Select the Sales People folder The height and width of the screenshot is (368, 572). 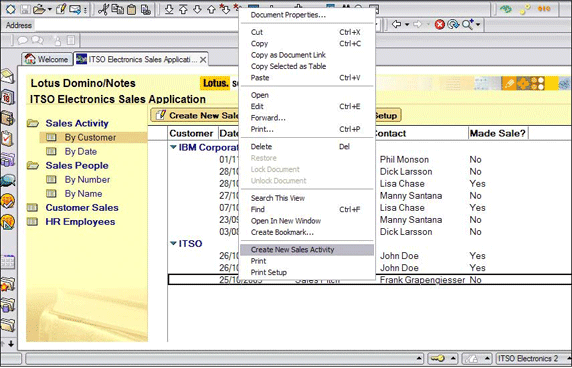tap(77, 166)
